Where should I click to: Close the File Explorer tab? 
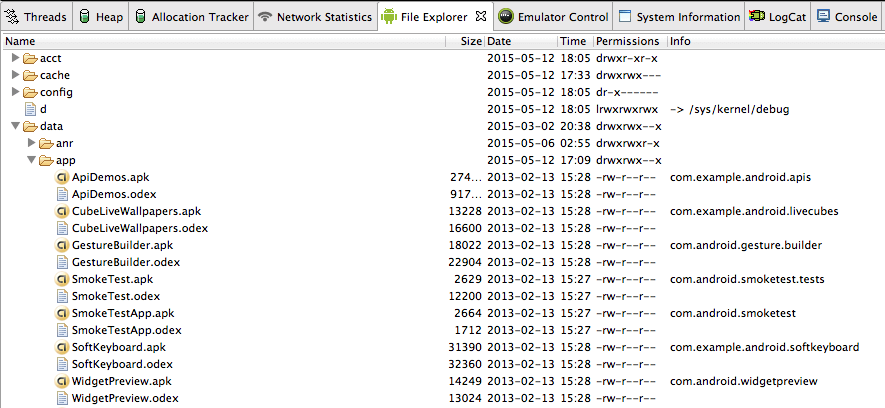480,16
